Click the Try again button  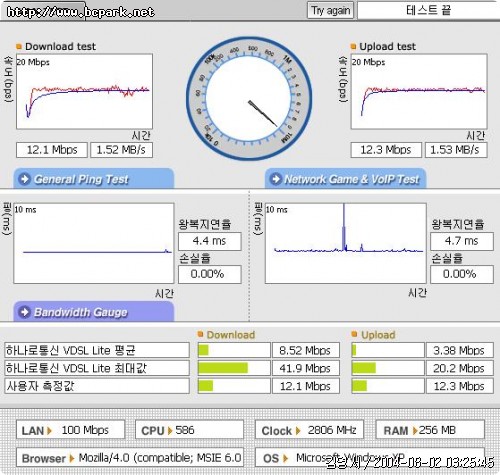330,11
